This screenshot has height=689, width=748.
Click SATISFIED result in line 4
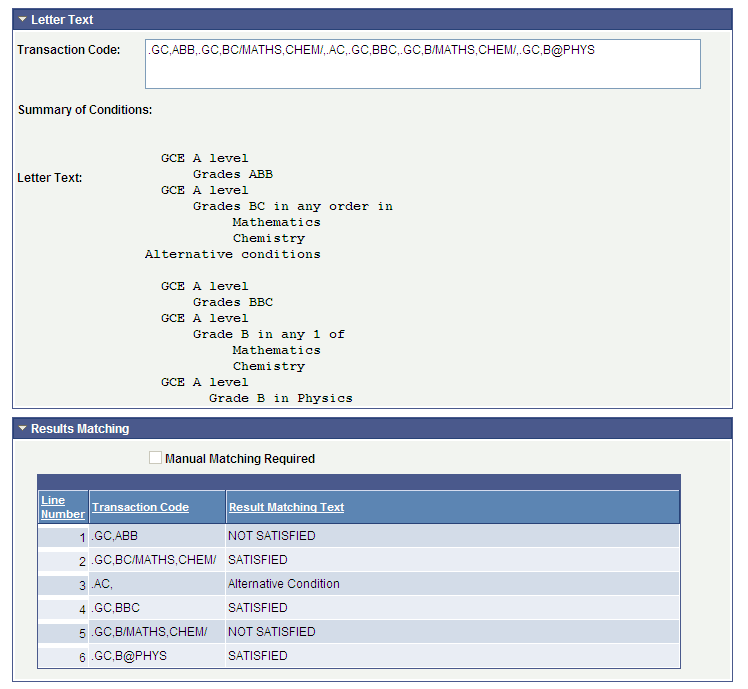pos(258,608)
